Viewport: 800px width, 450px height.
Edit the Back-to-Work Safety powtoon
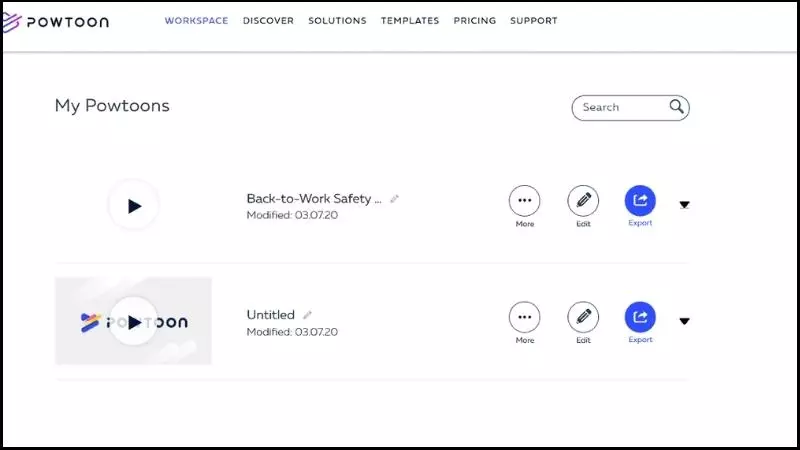(583, 201)
